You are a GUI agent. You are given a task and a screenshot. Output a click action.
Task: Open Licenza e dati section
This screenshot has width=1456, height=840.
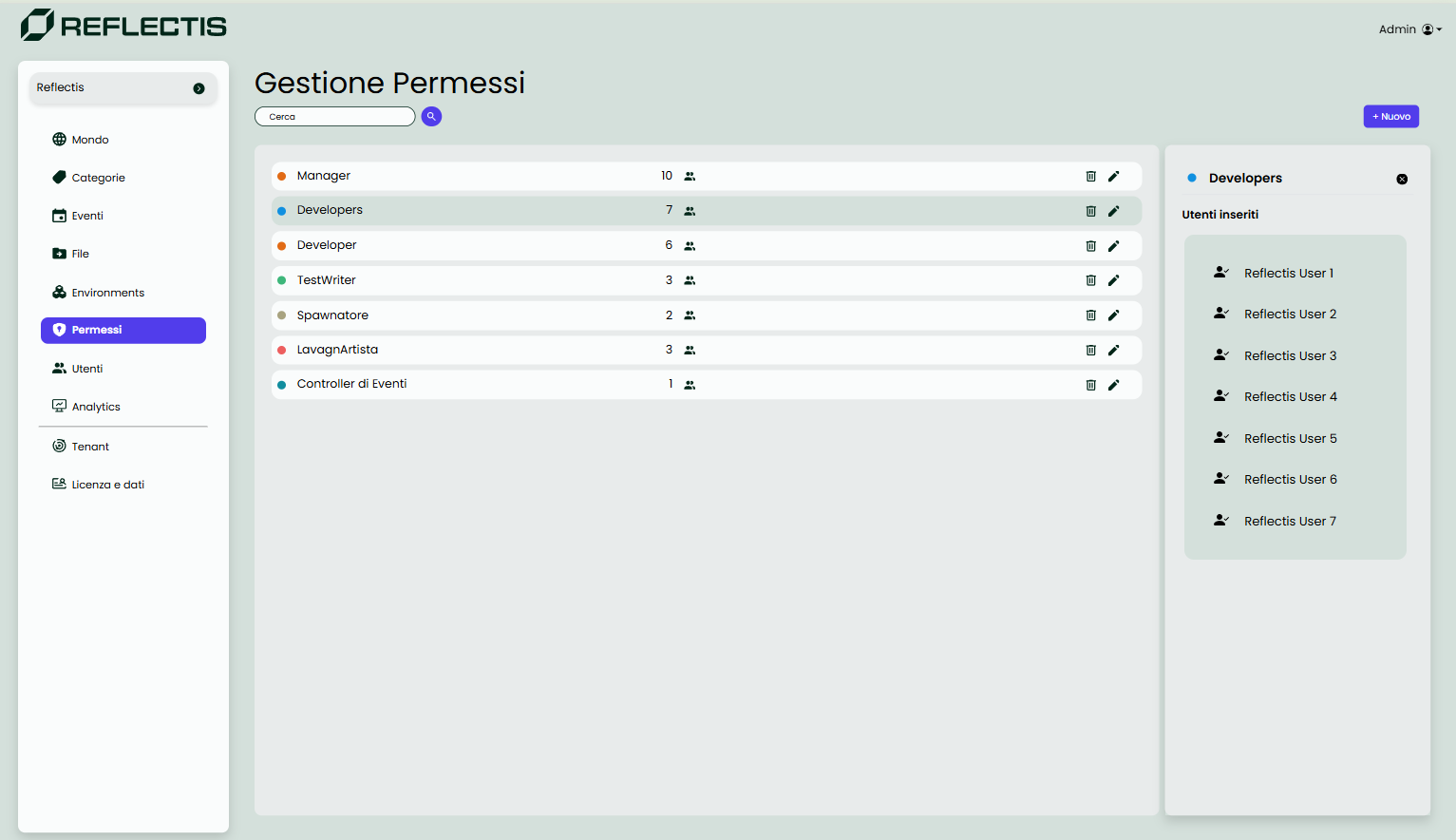107,484
